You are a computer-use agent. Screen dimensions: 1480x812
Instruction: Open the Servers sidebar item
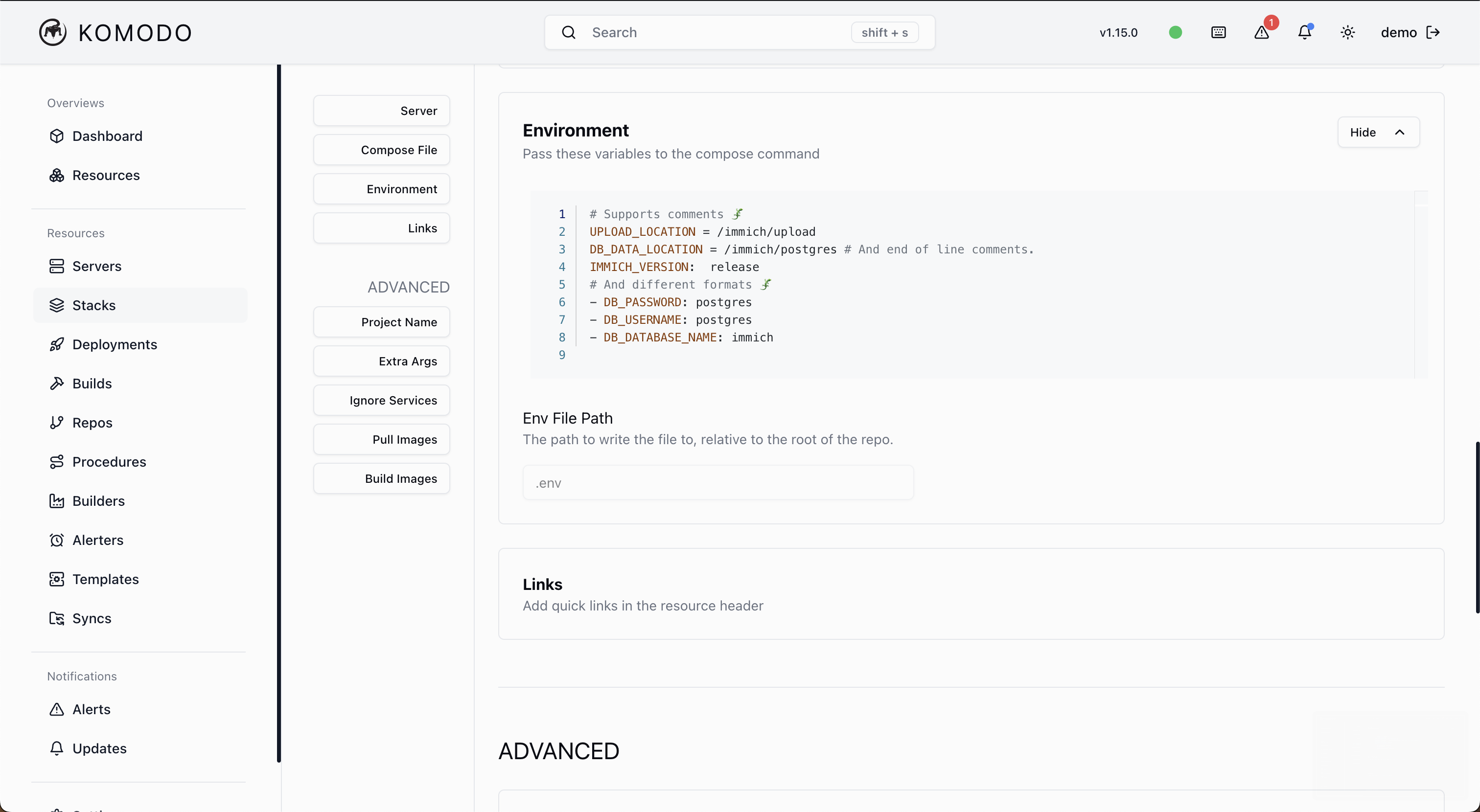pyautogui.click(x=96, y=266)
